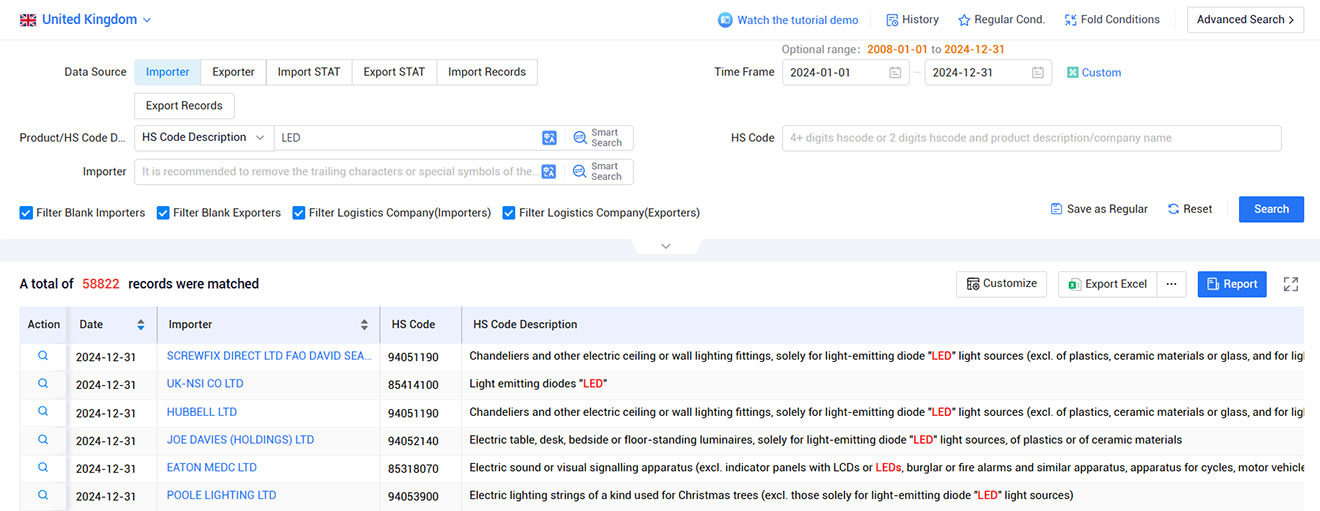Image resolution: width=1320 pixels, height=511 pixels.
Task: Click the fullscreen expand table icon
Action: [1291, 284]
